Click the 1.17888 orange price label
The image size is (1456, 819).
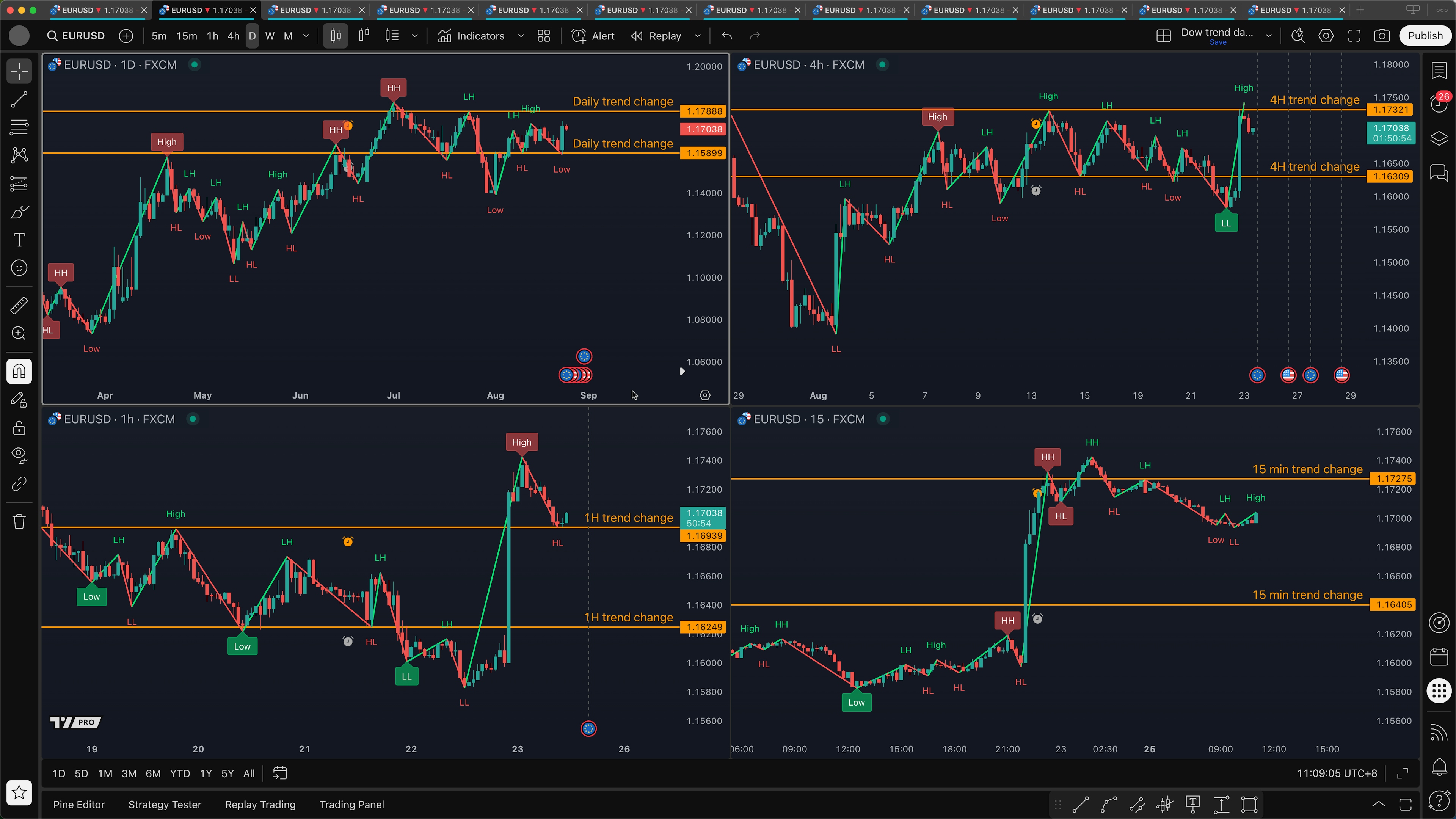(x=703, y=111)
